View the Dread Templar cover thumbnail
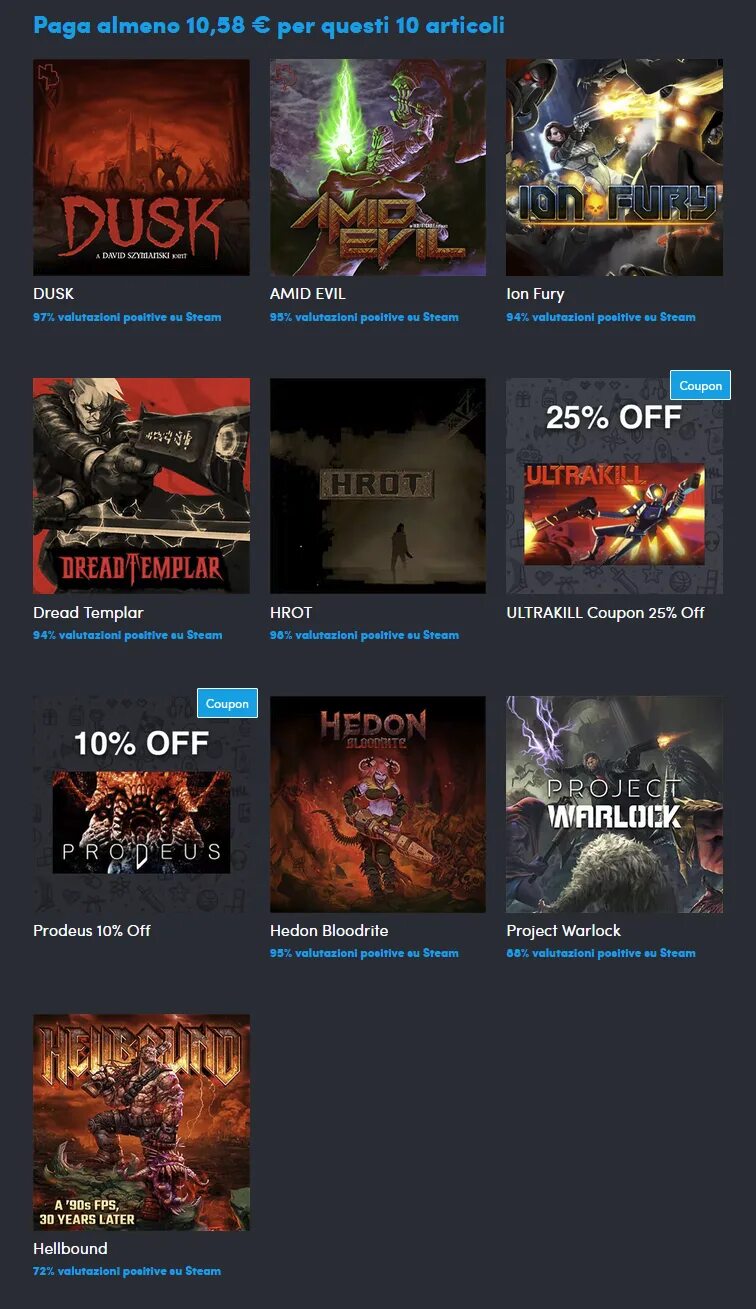 coord(141,486)
